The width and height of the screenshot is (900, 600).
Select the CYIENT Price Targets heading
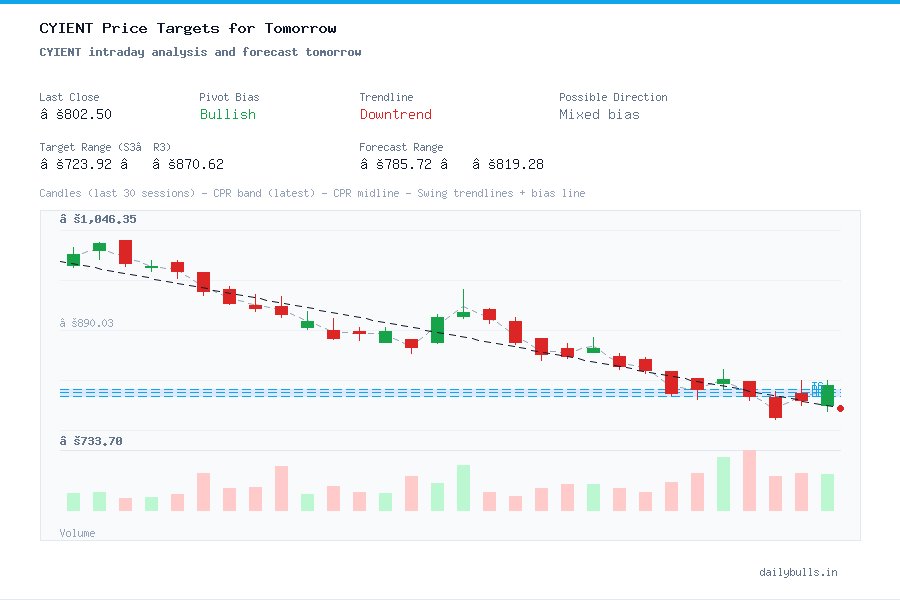187,28
